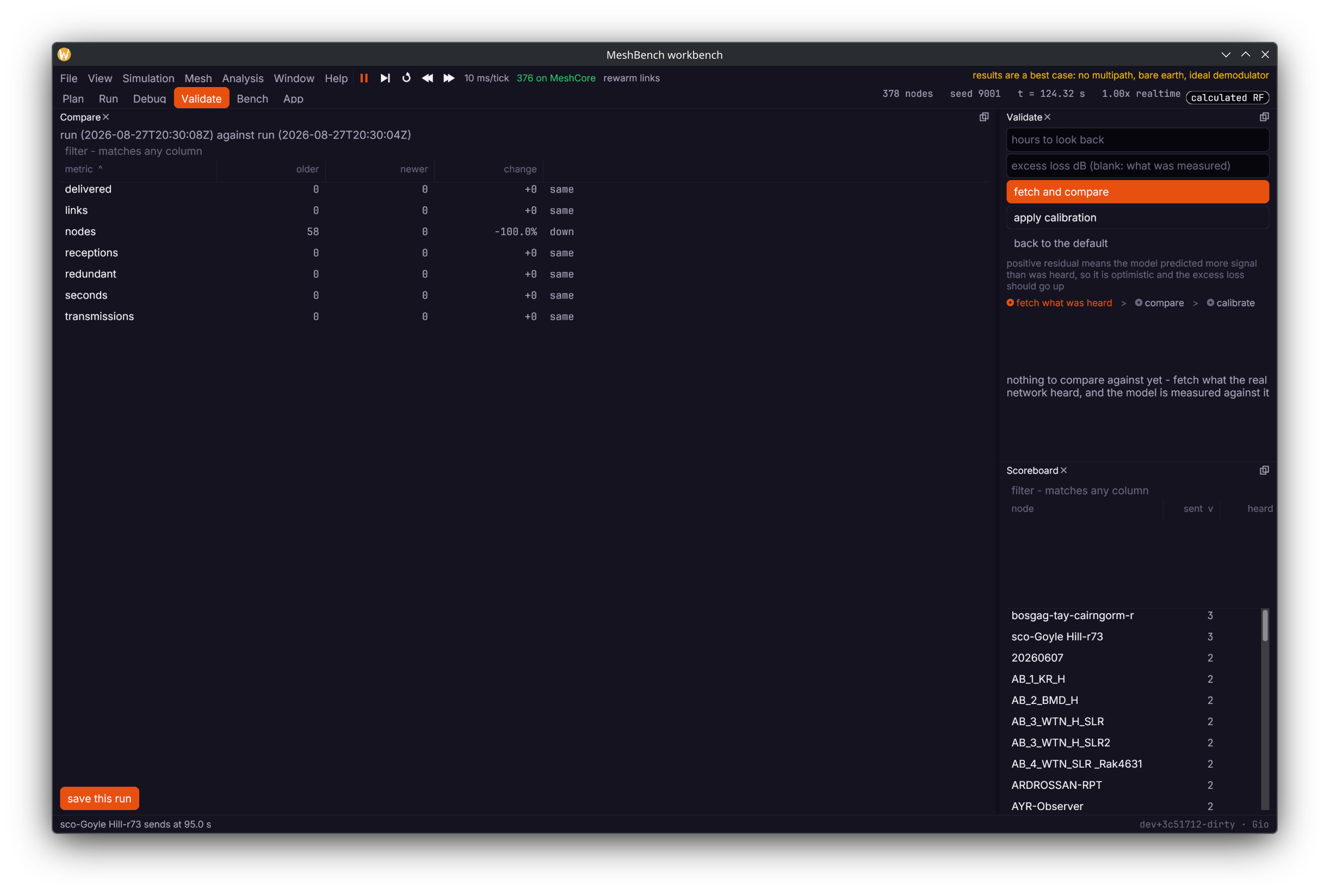
Task: Sort Scoreboard by node column
Action: [x=1084, y=509]
